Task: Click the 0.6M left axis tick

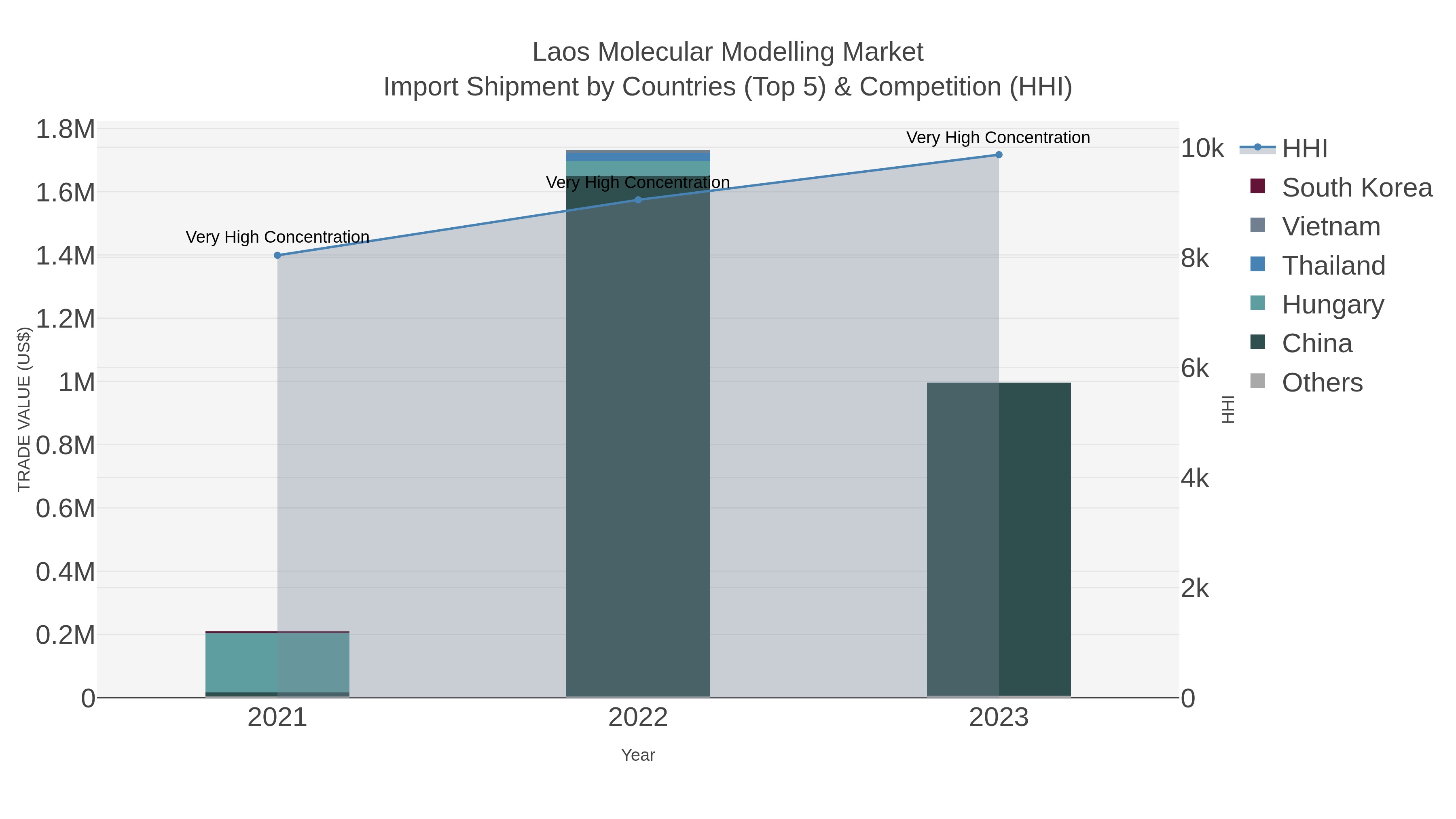Action: pyautogui.click(x=66, y=509)
